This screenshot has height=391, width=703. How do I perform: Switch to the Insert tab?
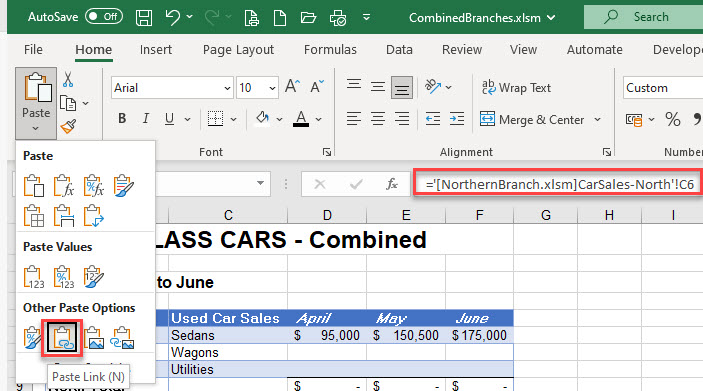point(156,49)
